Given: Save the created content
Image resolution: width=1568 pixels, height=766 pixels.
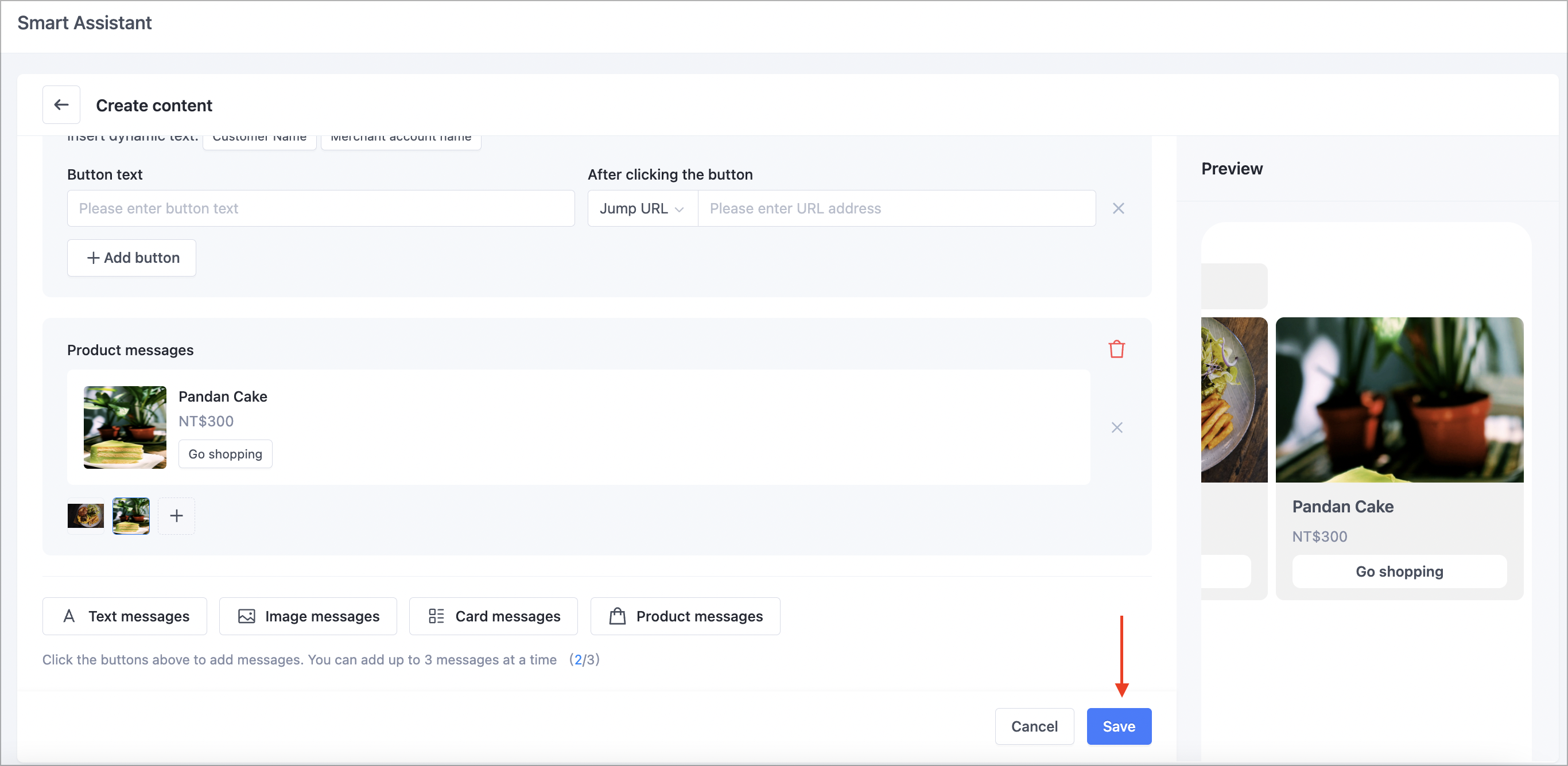Looking at the screenshot, I should [1119, 726].
